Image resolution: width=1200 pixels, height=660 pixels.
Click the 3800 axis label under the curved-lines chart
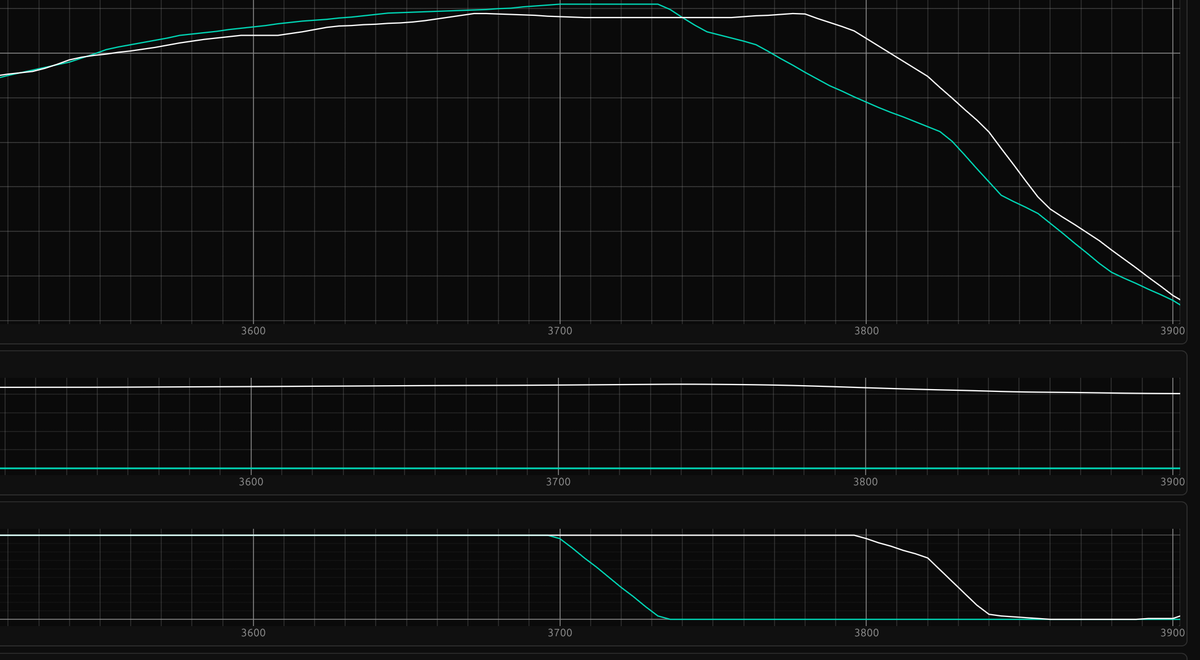(x=867, y=331)
